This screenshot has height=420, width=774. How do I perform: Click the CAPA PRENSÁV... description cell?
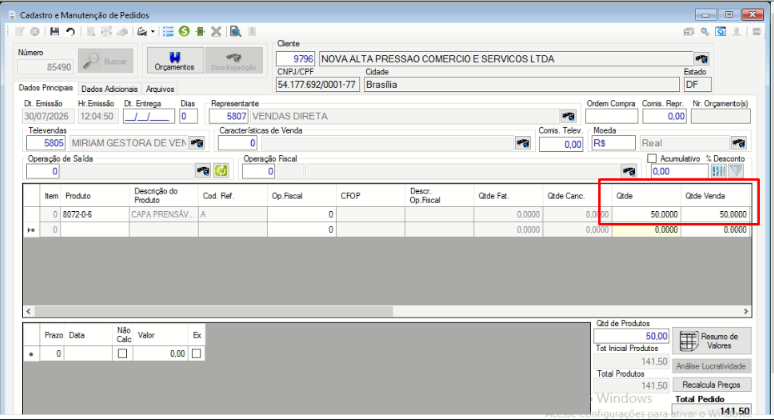(x=164, y=215)
